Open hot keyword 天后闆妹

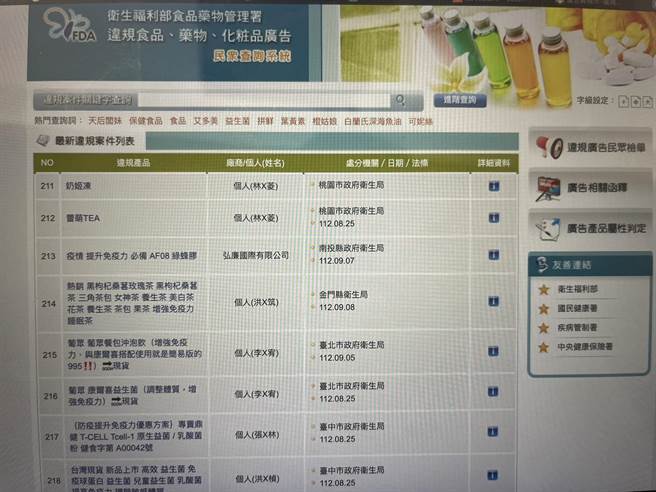[105, 121]
